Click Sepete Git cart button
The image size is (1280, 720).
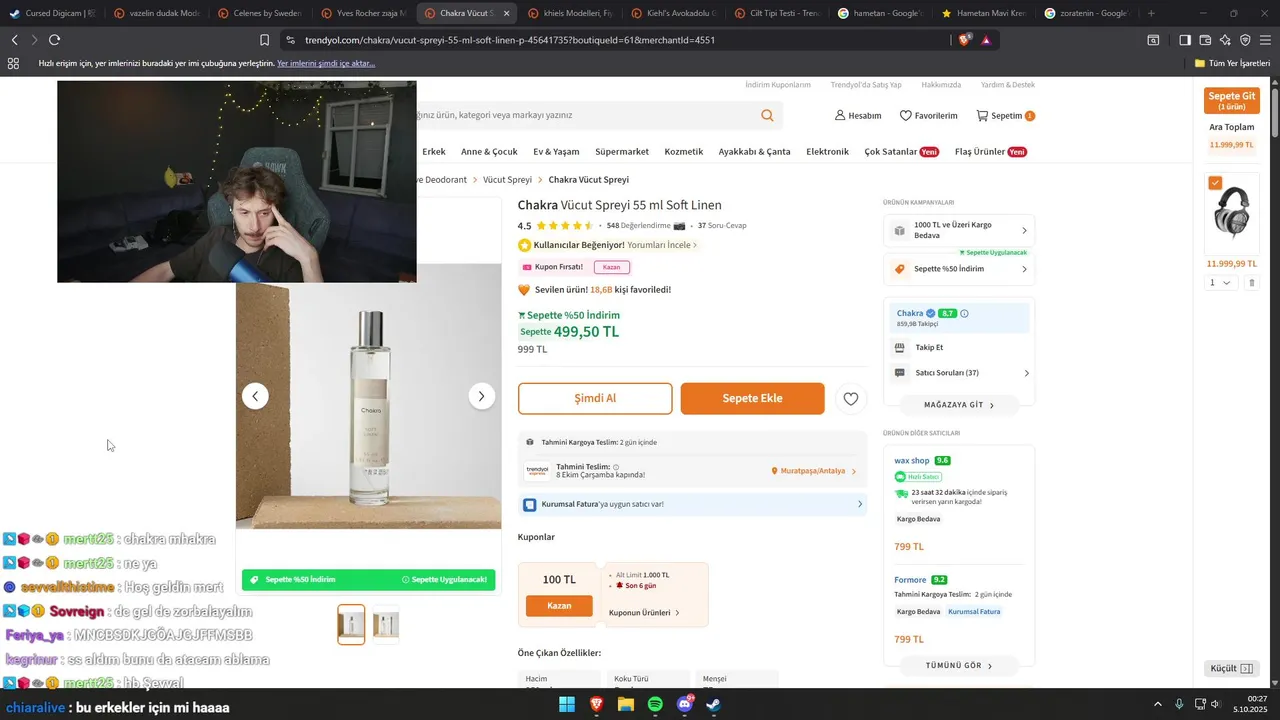coord(1232,101)
